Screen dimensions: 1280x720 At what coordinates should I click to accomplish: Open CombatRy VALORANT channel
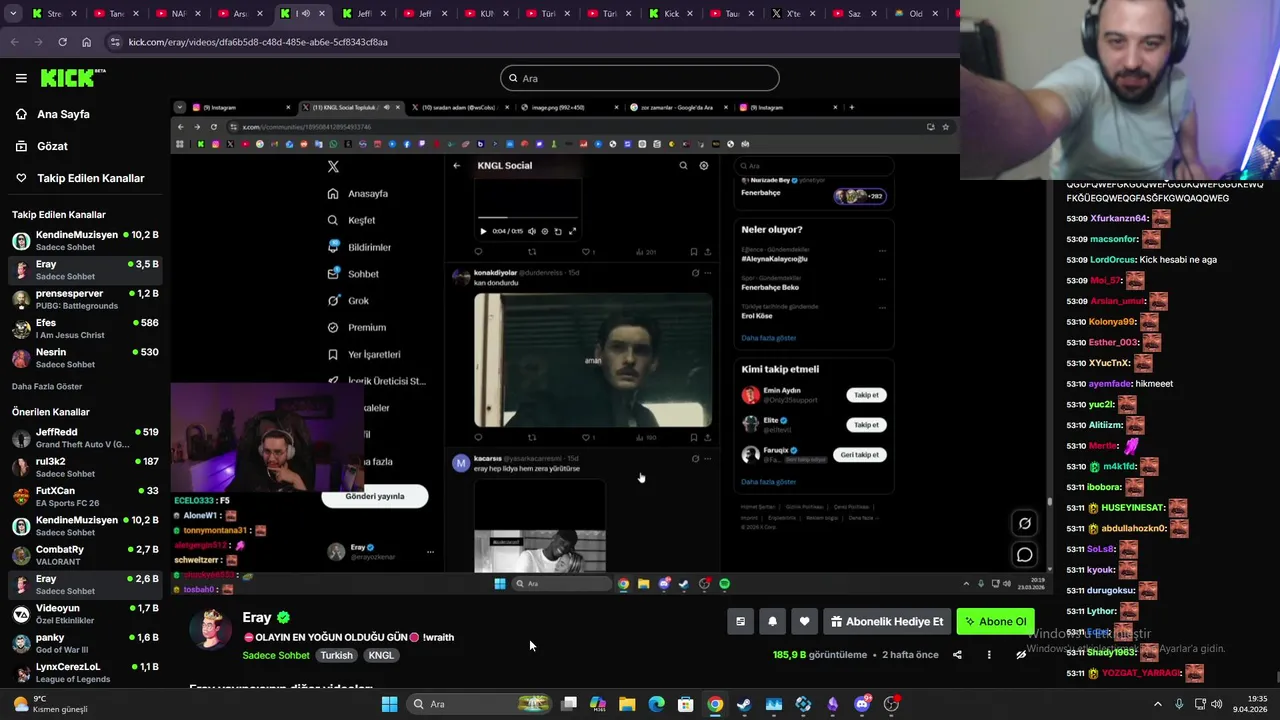85,555
